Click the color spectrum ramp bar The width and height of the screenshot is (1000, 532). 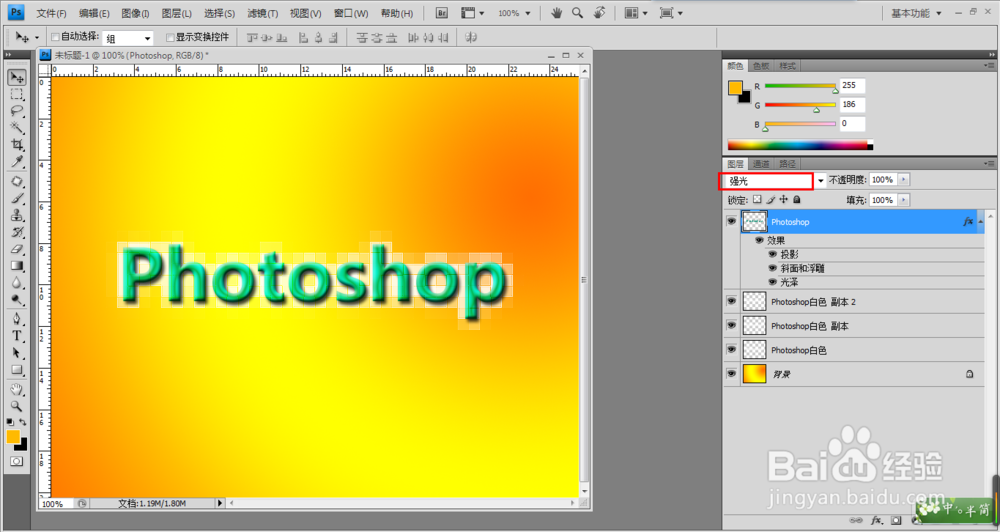pyautogui.click(x=800, y=145)
